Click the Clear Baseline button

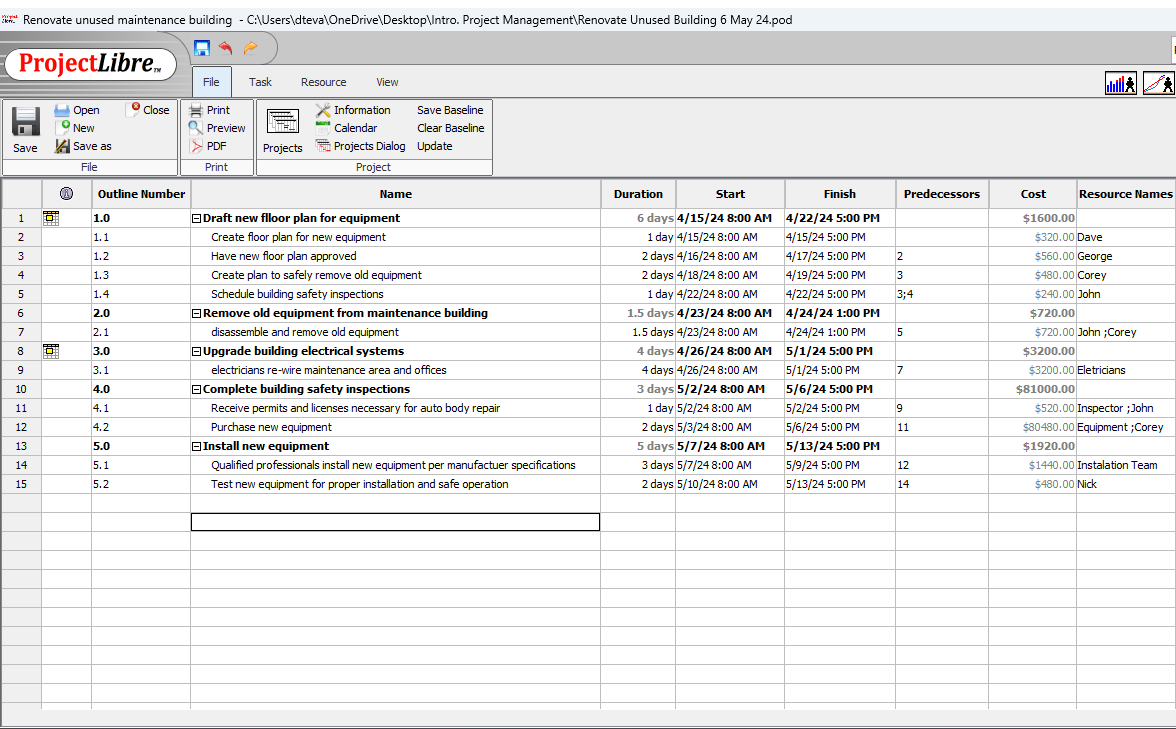[450, 128]
